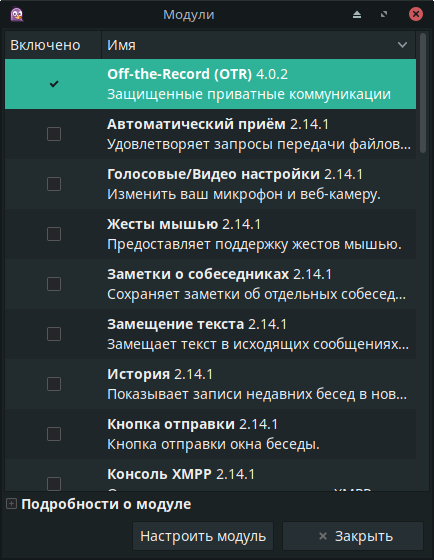The width and height of the screenshot is (434, 560).
Task: Tick the Кнопка отправки checkbox
Action: pos(54,434)
